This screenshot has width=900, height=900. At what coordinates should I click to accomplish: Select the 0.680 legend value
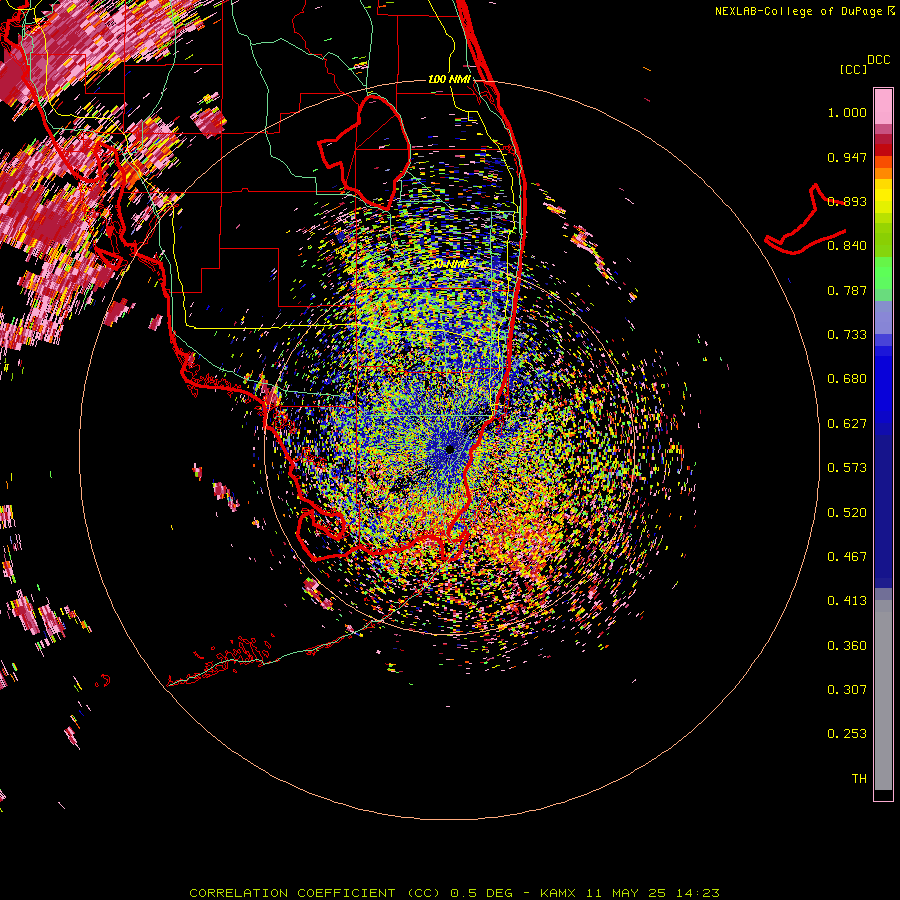847,379
